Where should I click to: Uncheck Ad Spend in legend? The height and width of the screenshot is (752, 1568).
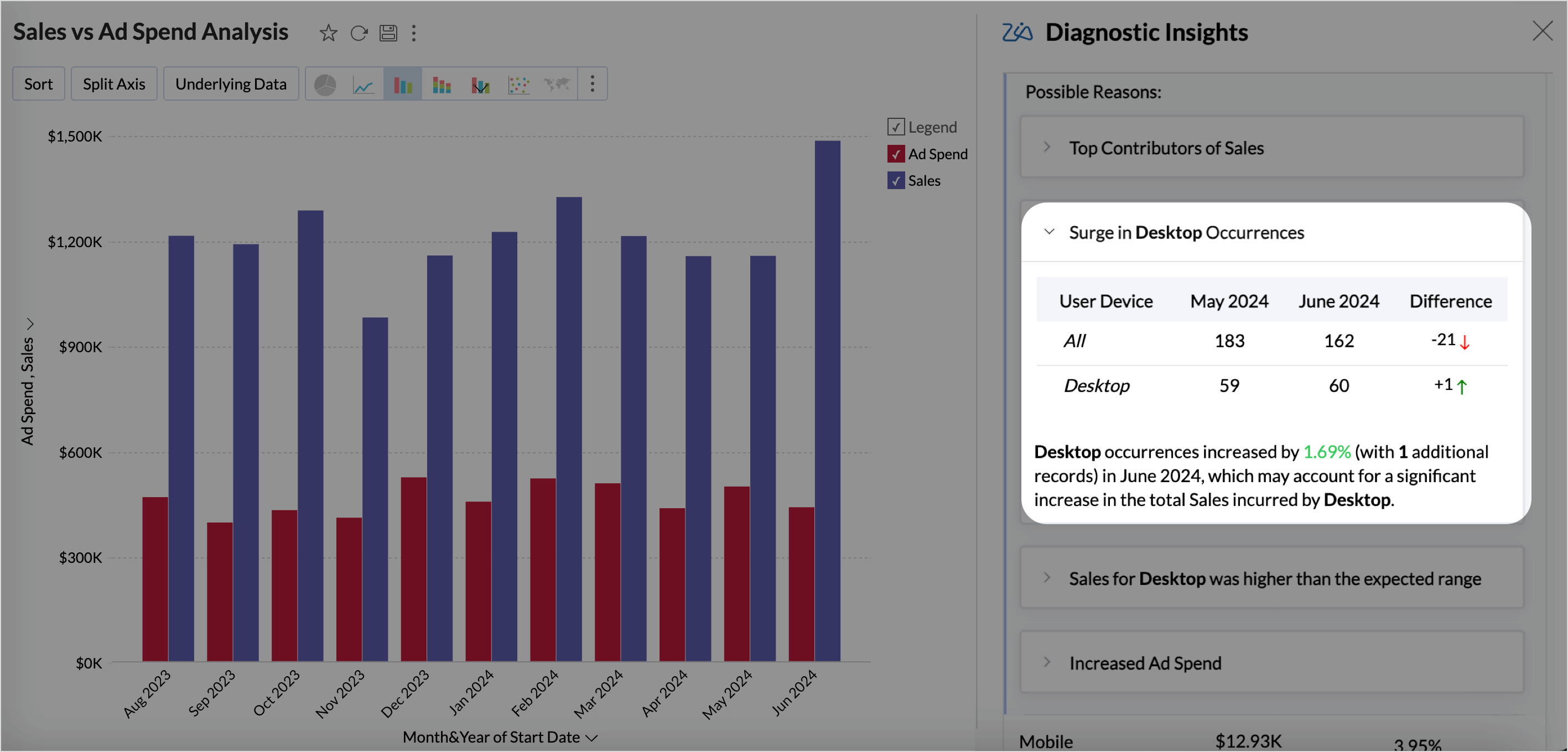tap(895, 154)
